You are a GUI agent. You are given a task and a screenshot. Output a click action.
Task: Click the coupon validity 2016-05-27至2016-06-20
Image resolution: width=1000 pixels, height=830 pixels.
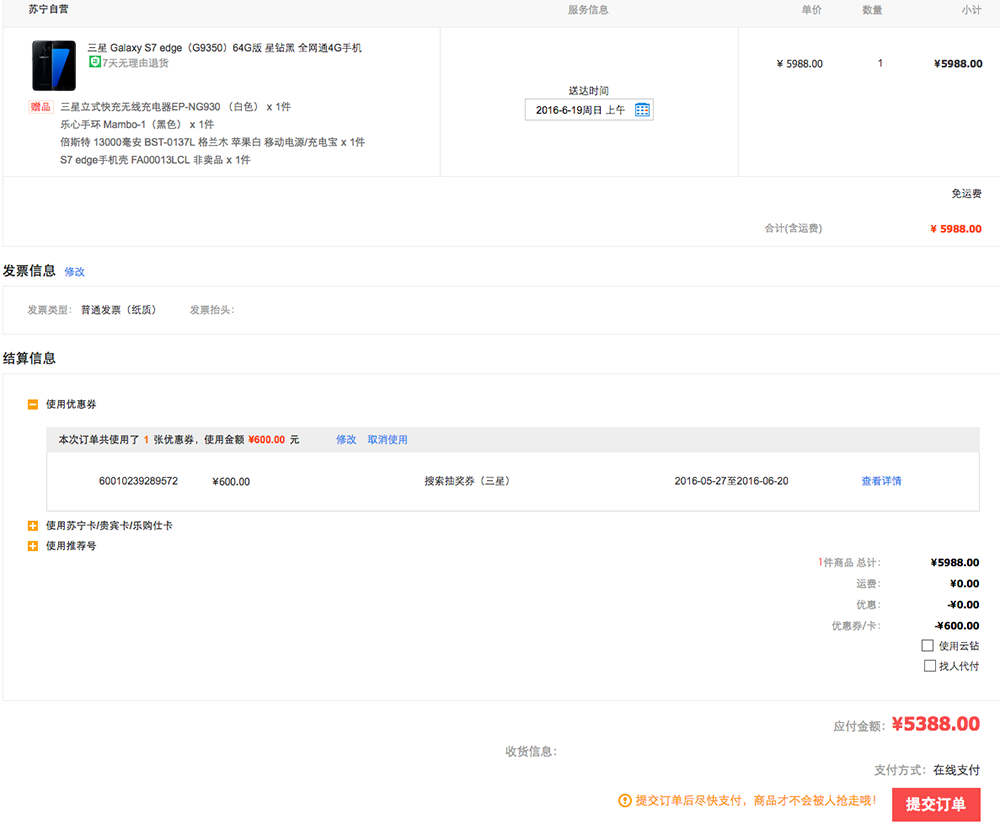(732, 481)
